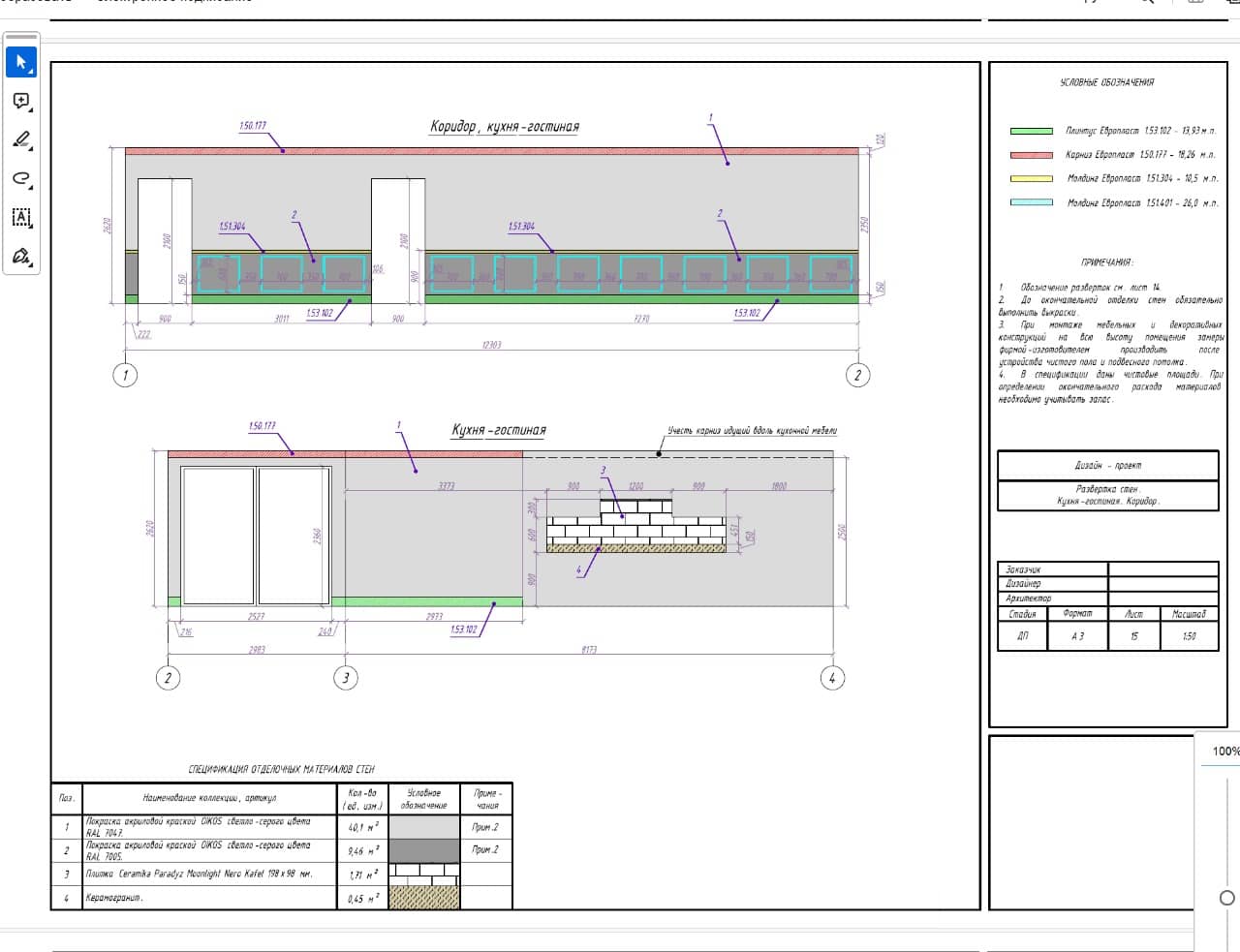Click the Ceramika Paradyz tile table row

[x=281, y=874]
